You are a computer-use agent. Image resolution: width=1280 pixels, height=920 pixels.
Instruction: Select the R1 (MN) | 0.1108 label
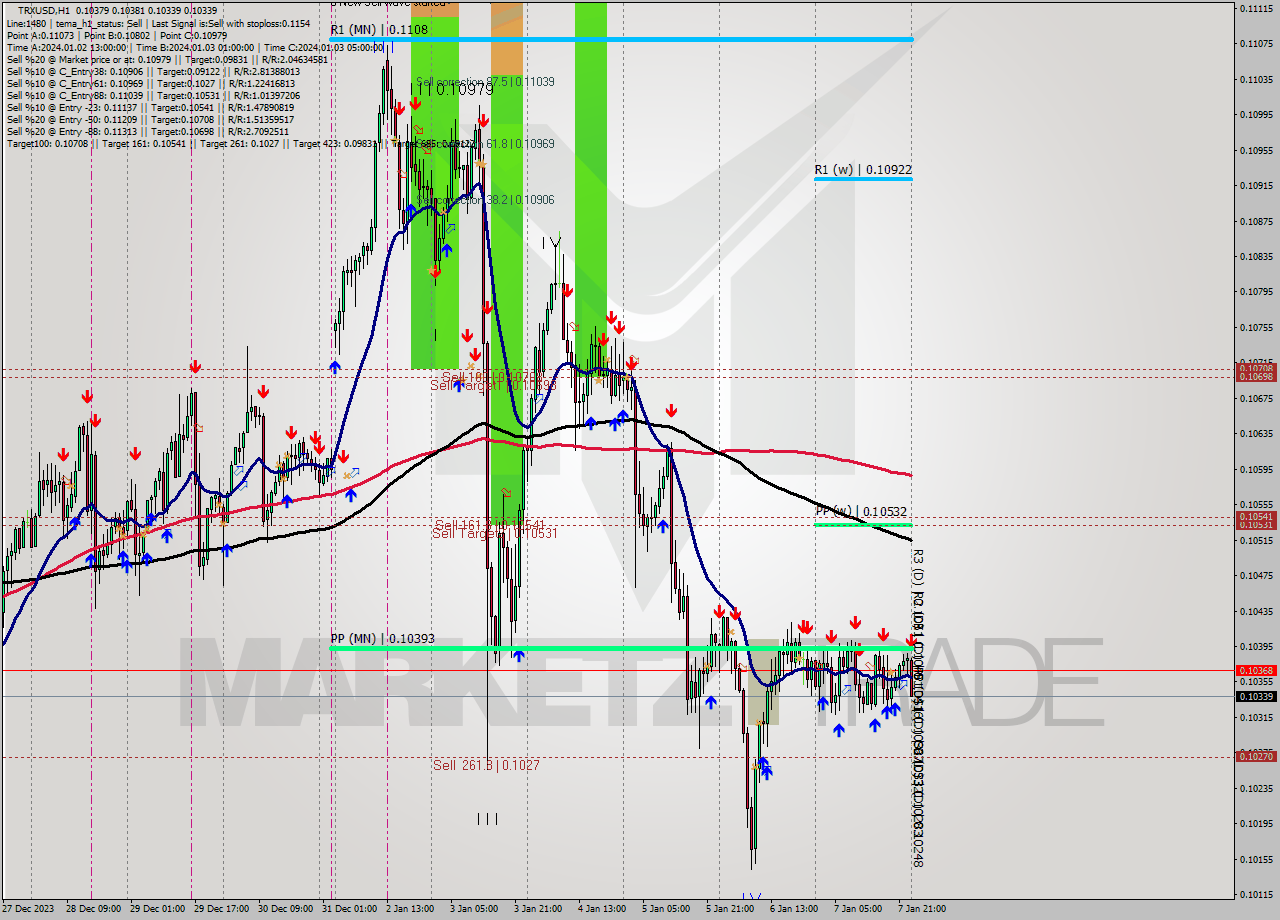379,30
